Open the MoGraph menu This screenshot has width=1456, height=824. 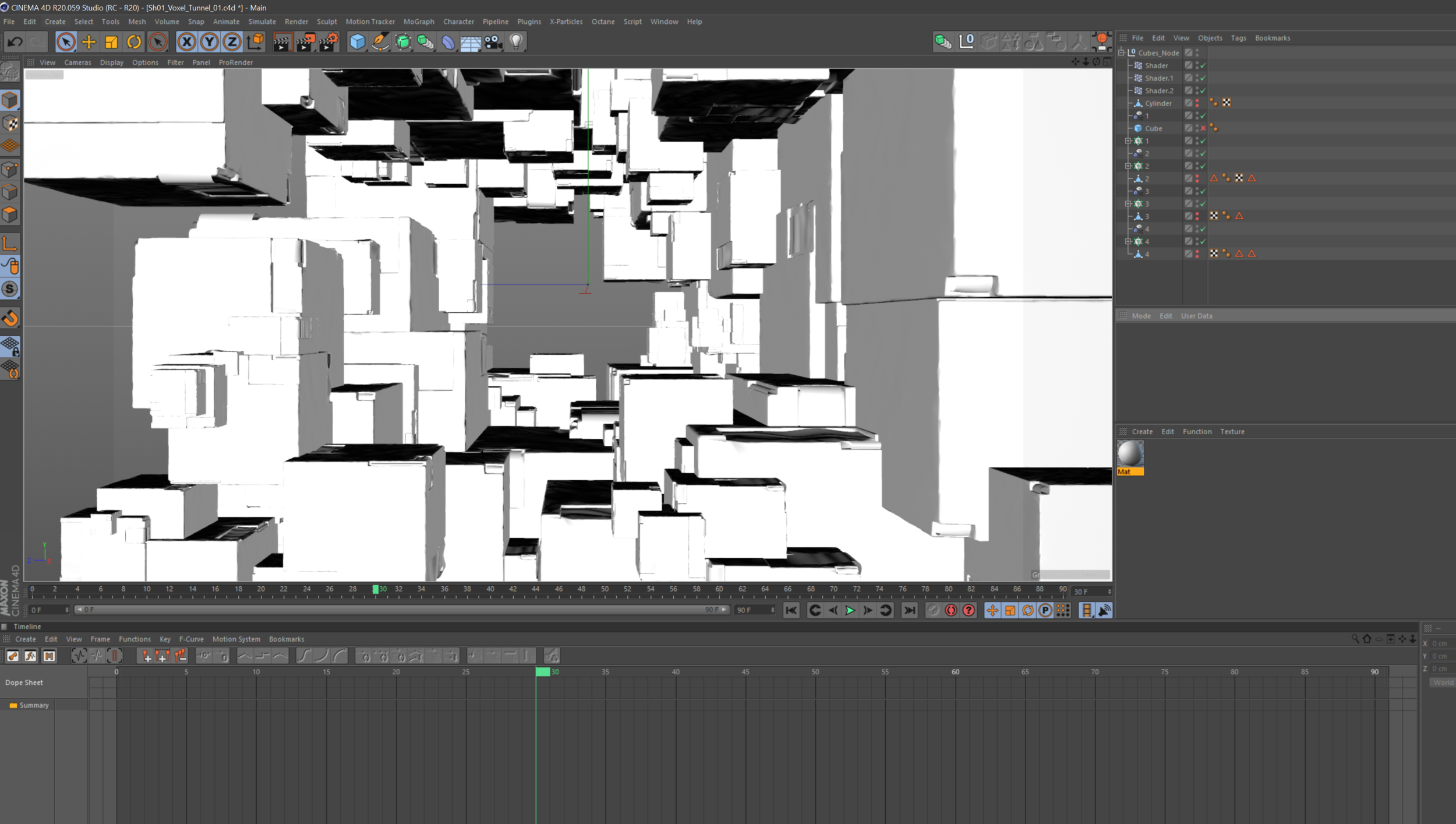point(419,22)
